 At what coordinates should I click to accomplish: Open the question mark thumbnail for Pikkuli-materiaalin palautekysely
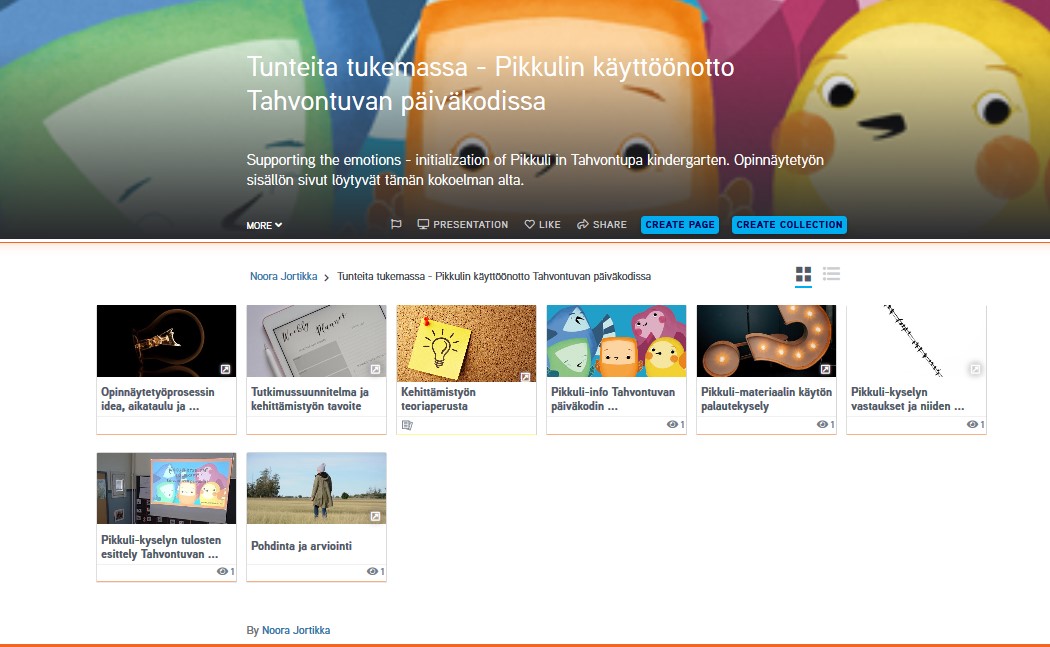click(767, 341)
